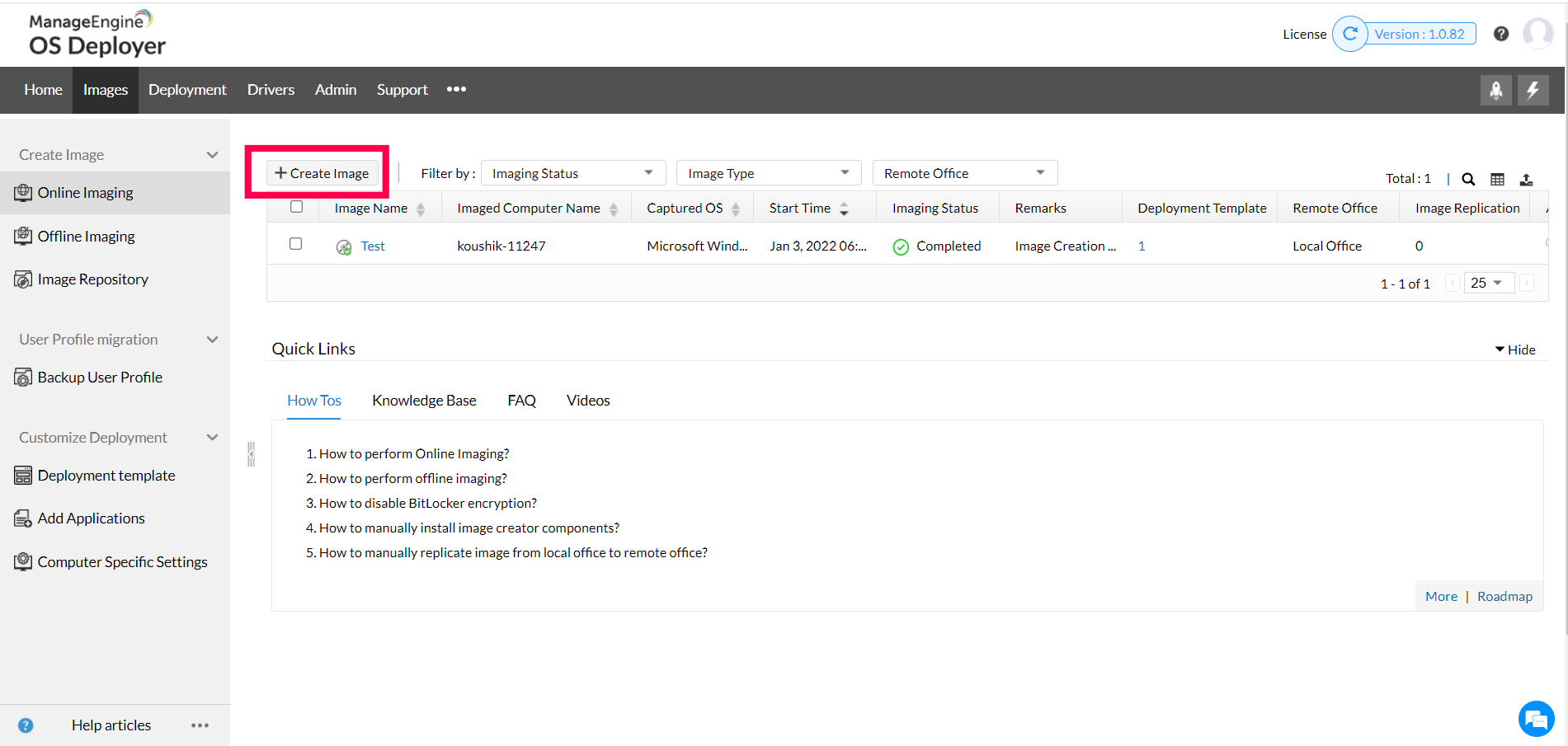This screenshot has height=746, width=1568.
Task: Open the Remote Office filter dropdown
Action: pos(964,172)
